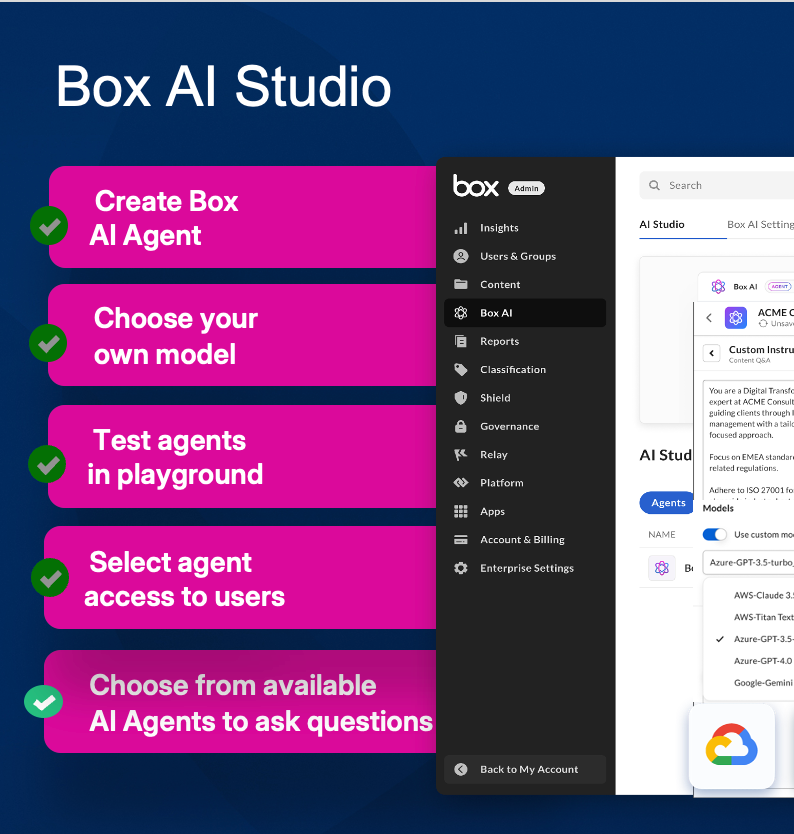
Task: Click the Account & Billing menu label
Action: (x=522, y=540)
